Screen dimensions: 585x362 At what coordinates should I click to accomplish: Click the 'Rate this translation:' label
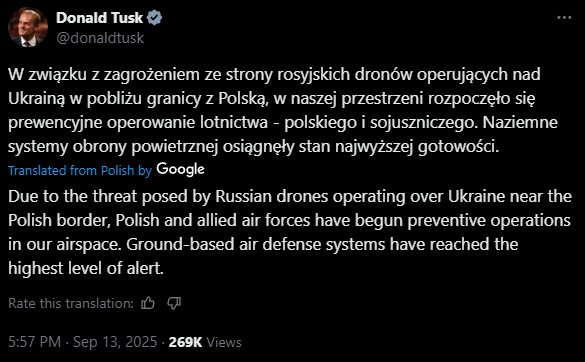tap(71, 303)
